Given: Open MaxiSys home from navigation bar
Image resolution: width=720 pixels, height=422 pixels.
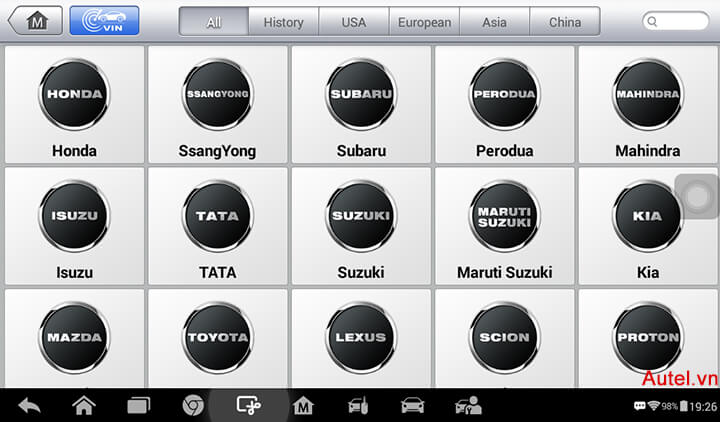Looking at the screenshot, I should [x=303, y=406].
